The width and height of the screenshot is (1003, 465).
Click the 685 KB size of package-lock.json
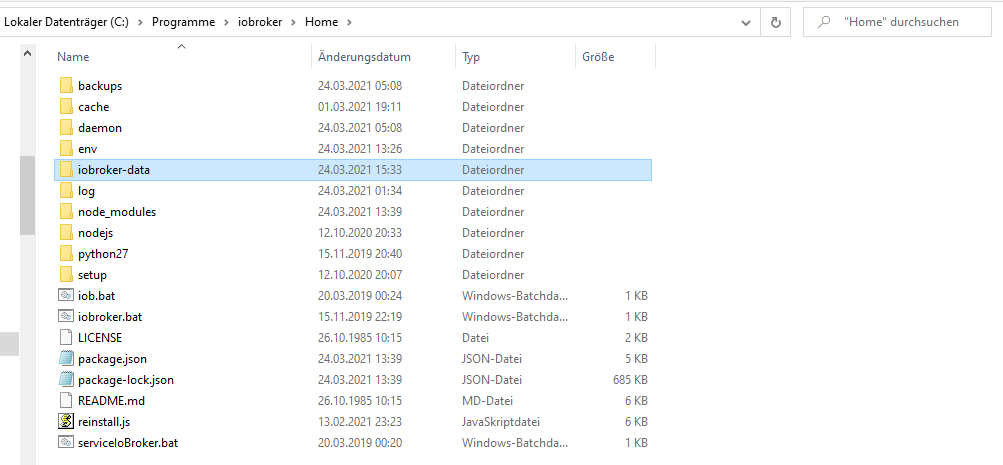630,380
